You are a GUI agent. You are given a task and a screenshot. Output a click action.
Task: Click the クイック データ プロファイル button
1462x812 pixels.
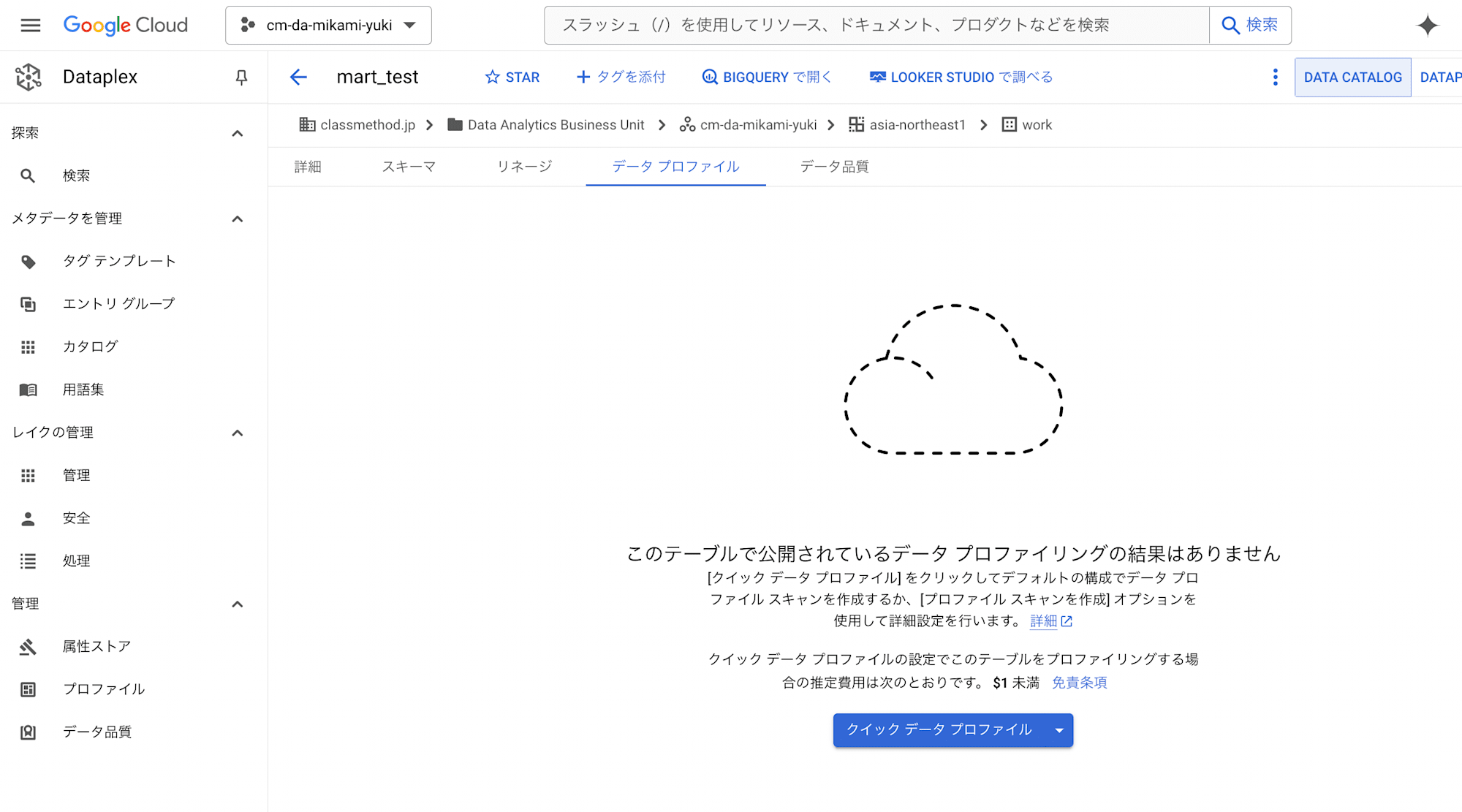click(x=938, y=730)
